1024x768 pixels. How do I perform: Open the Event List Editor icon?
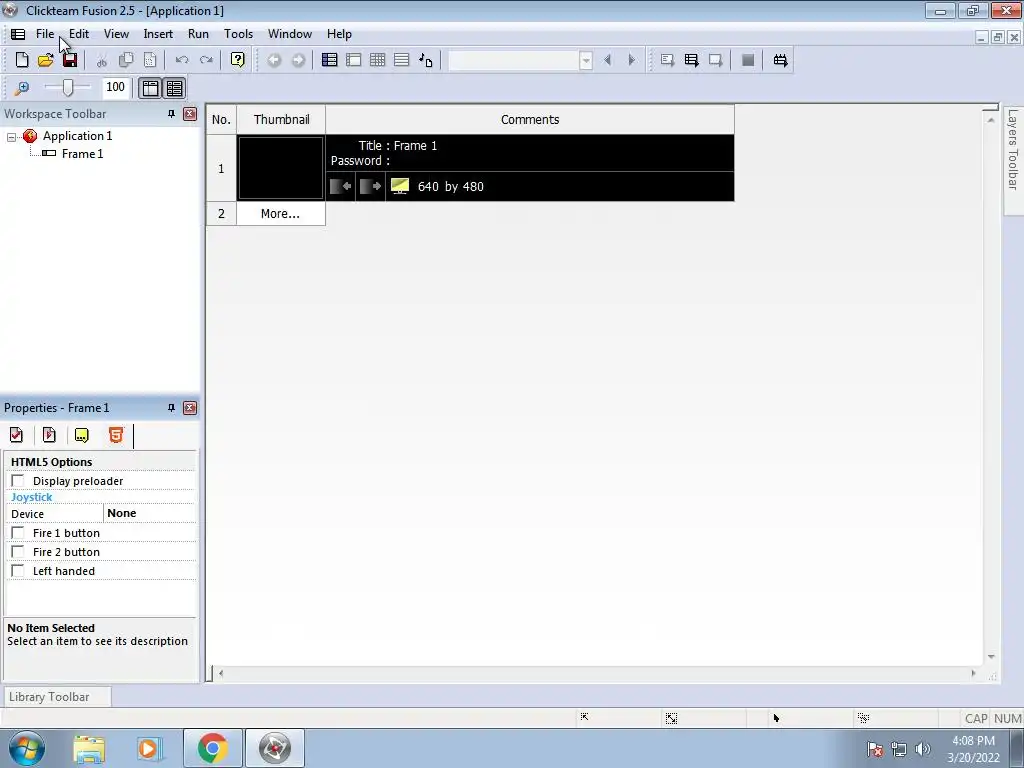point(402,60)
